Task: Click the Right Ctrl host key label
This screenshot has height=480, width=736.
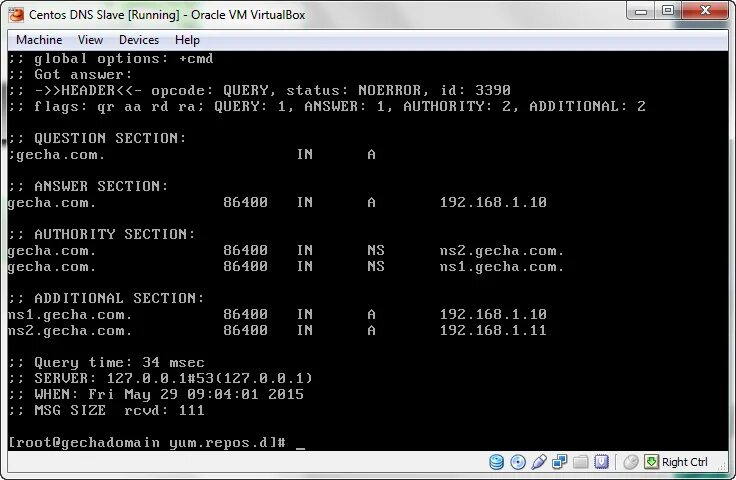Action: (684, 462)
